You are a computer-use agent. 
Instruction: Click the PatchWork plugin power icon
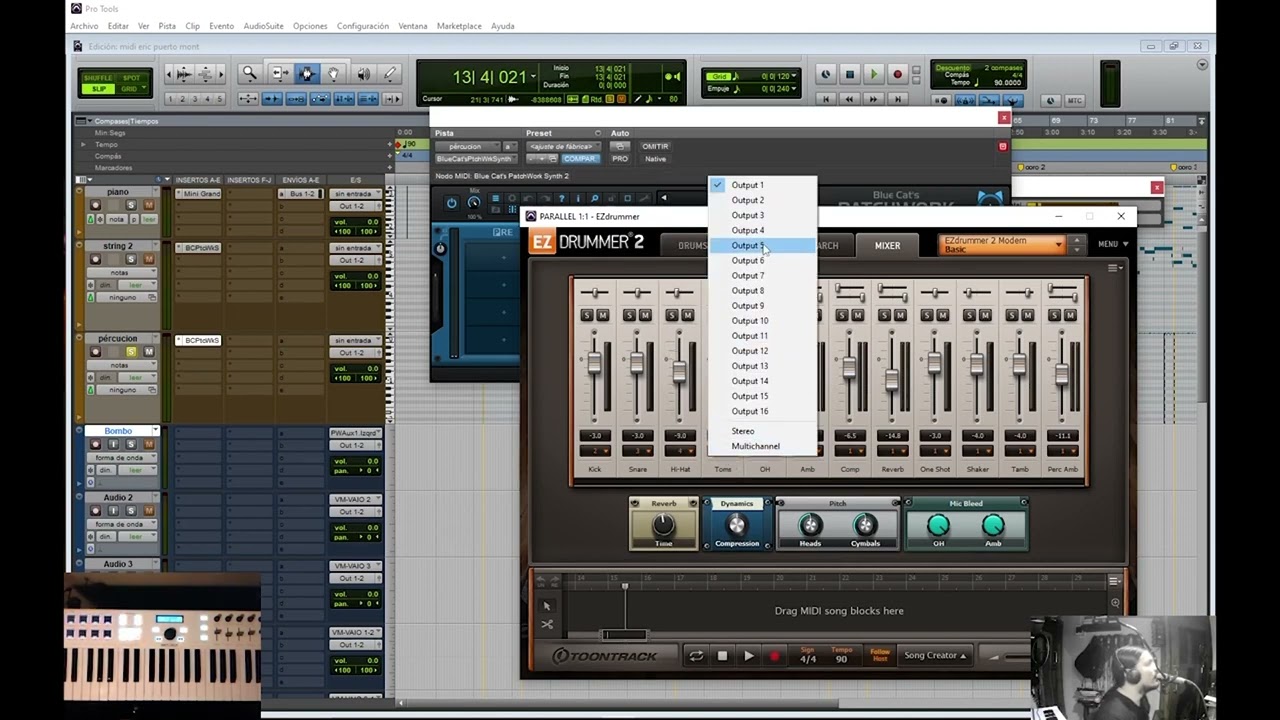pos(451,203)
